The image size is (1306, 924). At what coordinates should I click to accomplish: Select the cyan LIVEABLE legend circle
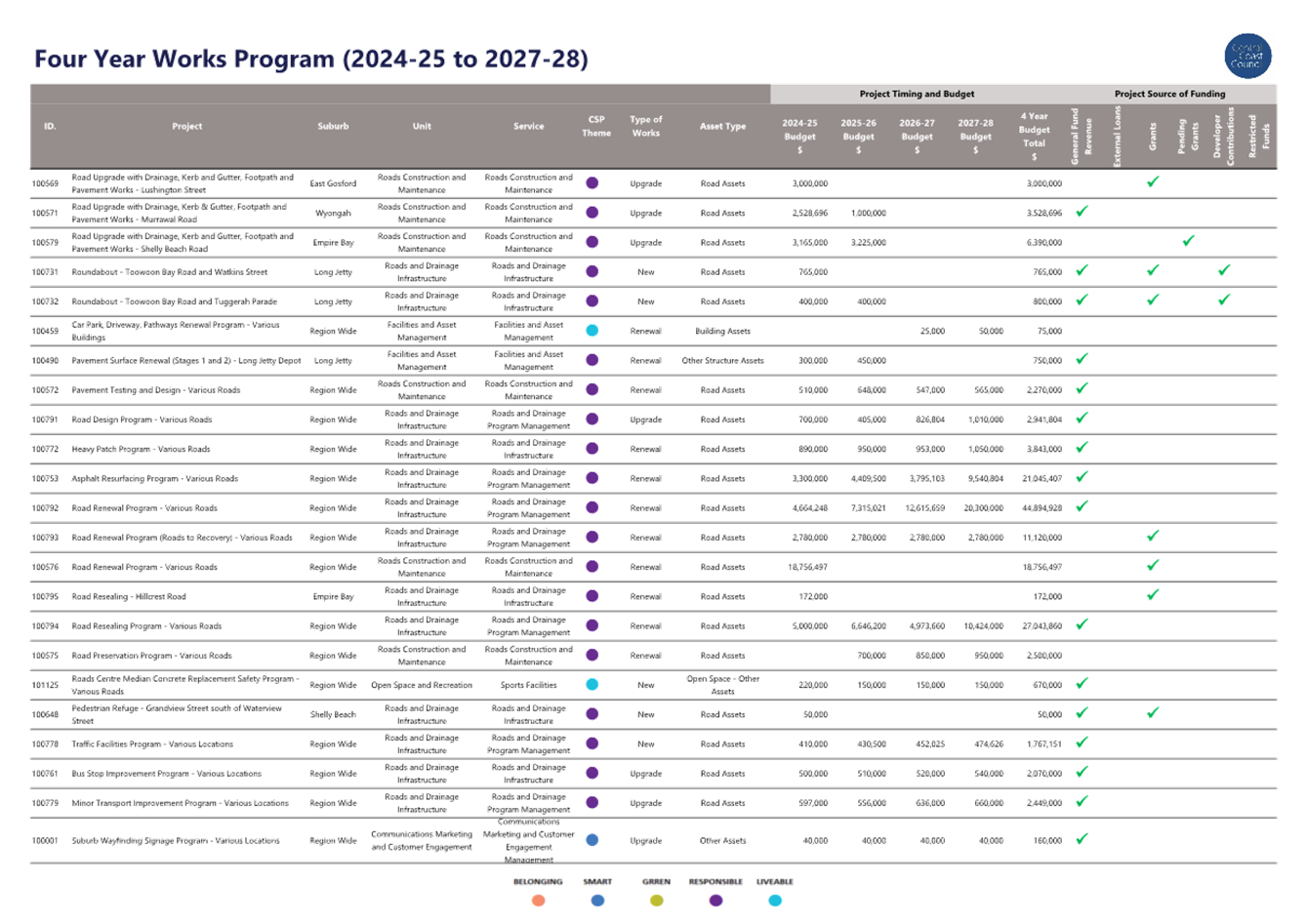pos(775,901)
